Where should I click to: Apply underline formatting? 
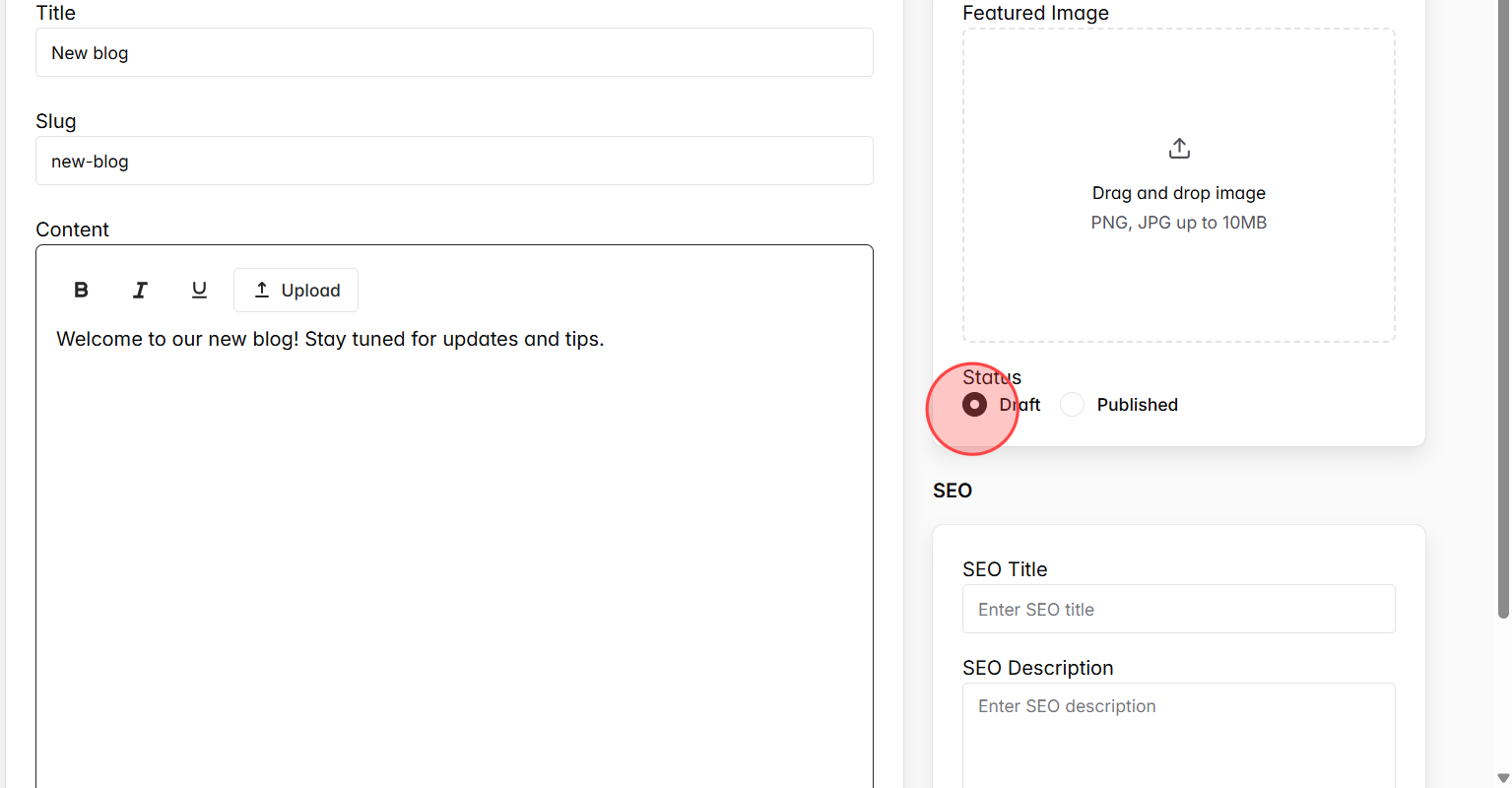[x=199, y=290]
